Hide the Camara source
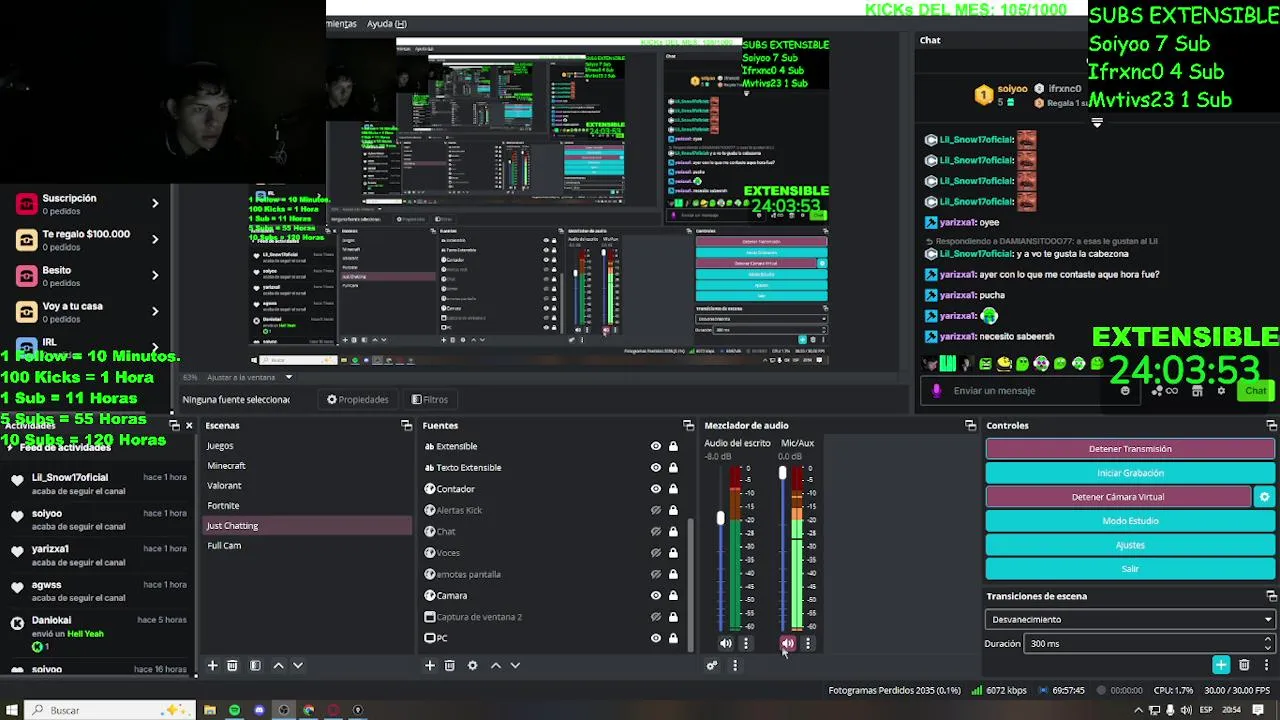 coord(656,595)
